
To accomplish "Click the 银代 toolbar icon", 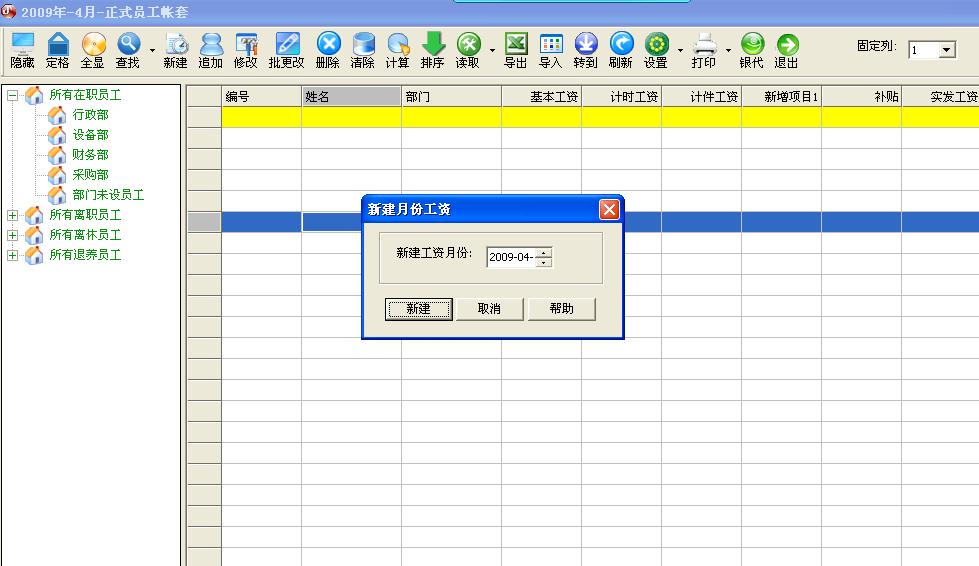I will point(752,50).
